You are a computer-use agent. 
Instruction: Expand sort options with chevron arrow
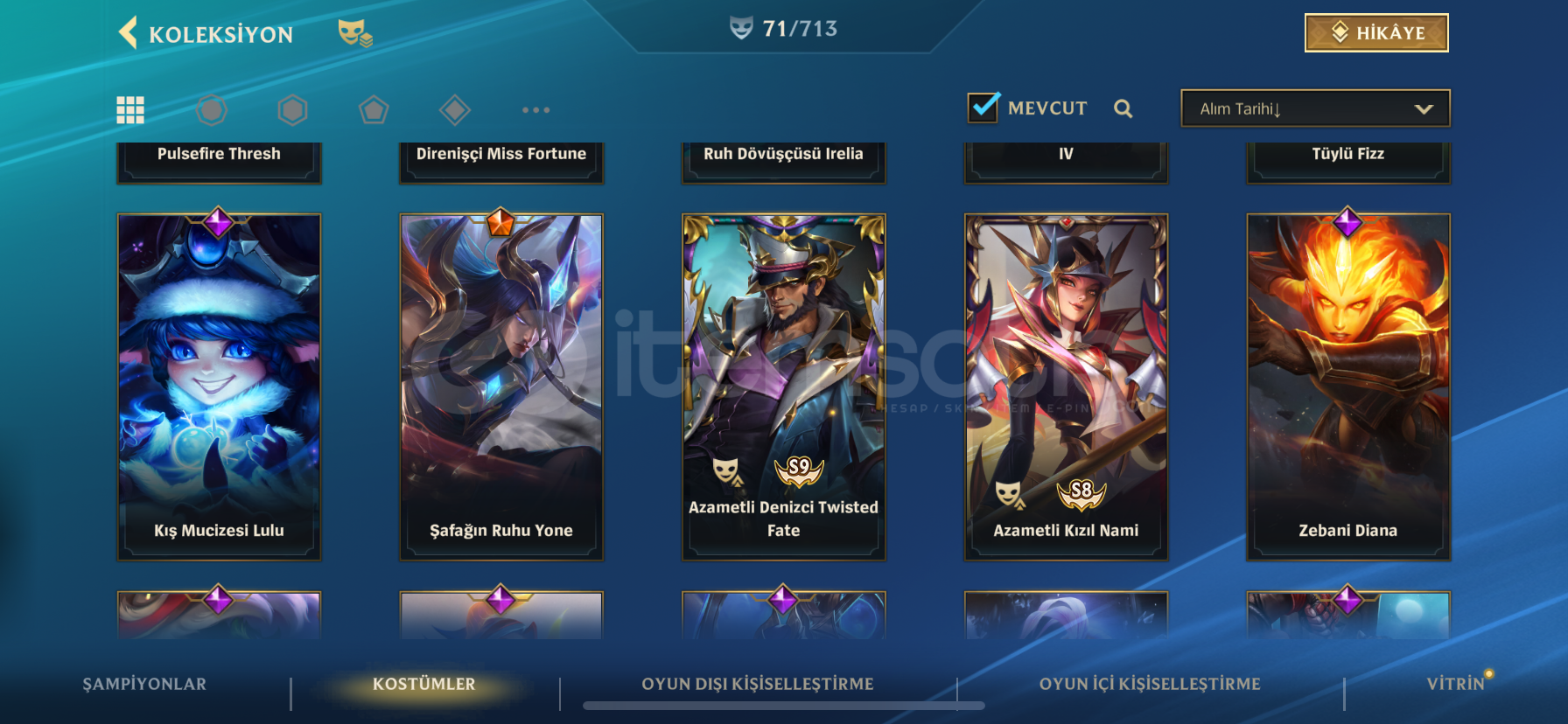1424,109
